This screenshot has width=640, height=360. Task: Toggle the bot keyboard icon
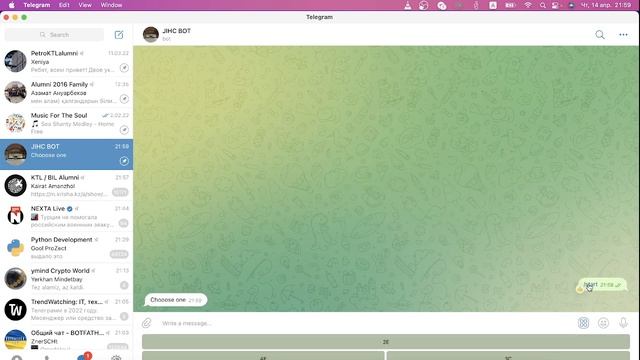click(583, 323)
